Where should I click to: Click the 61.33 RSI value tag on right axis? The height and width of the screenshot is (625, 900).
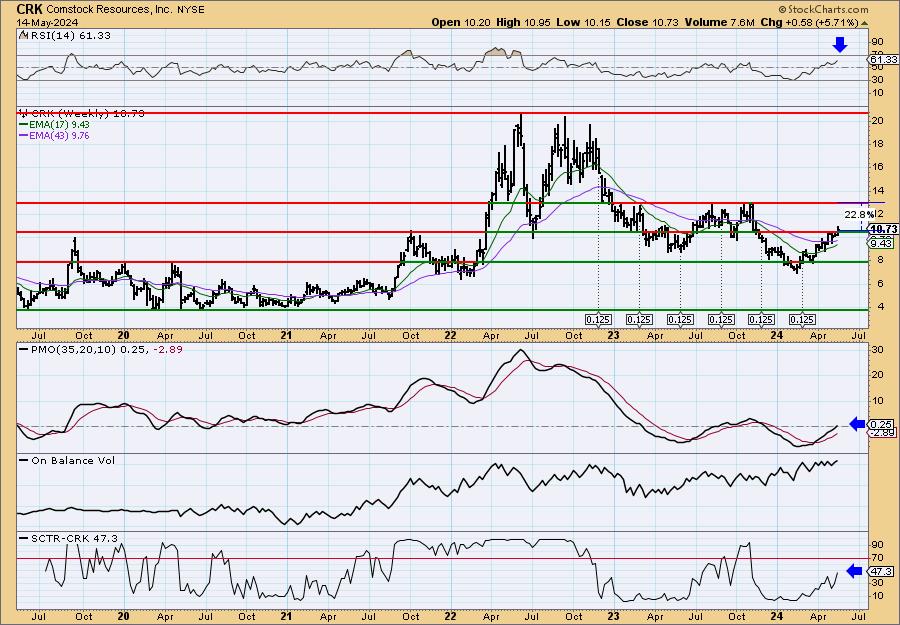click(884, 60)
